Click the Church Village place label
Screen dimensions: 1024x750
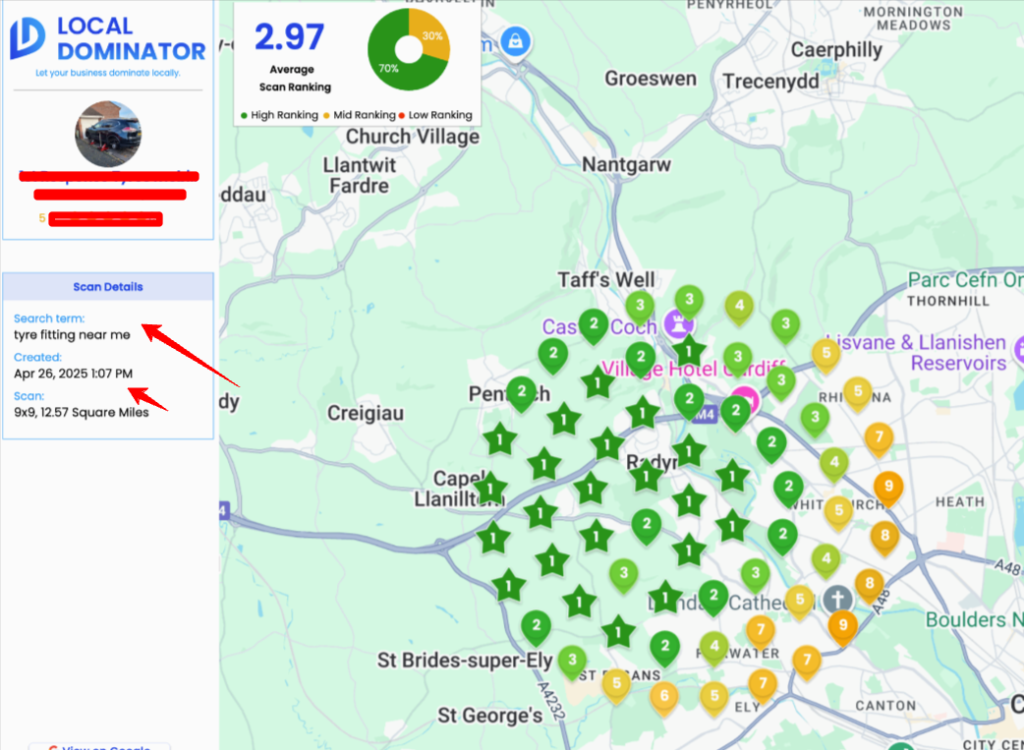click(412, 137)
